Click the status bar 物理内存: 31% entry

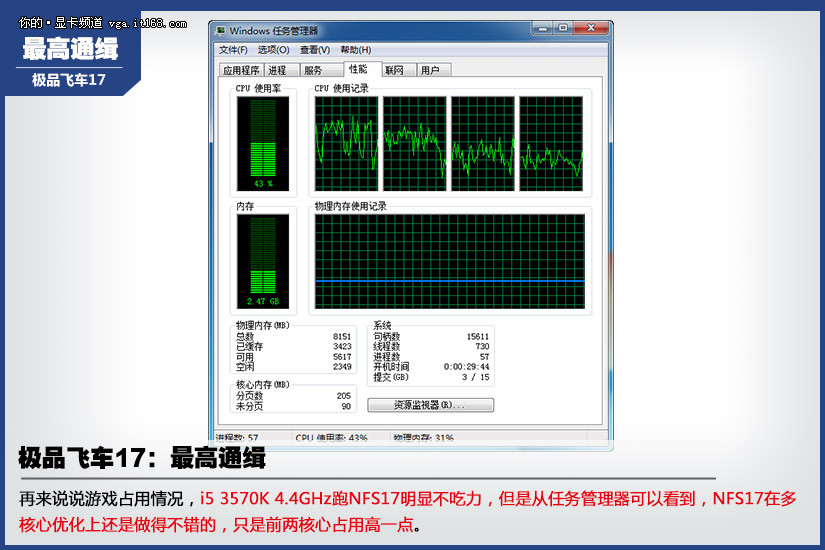[x=424, y=437]
